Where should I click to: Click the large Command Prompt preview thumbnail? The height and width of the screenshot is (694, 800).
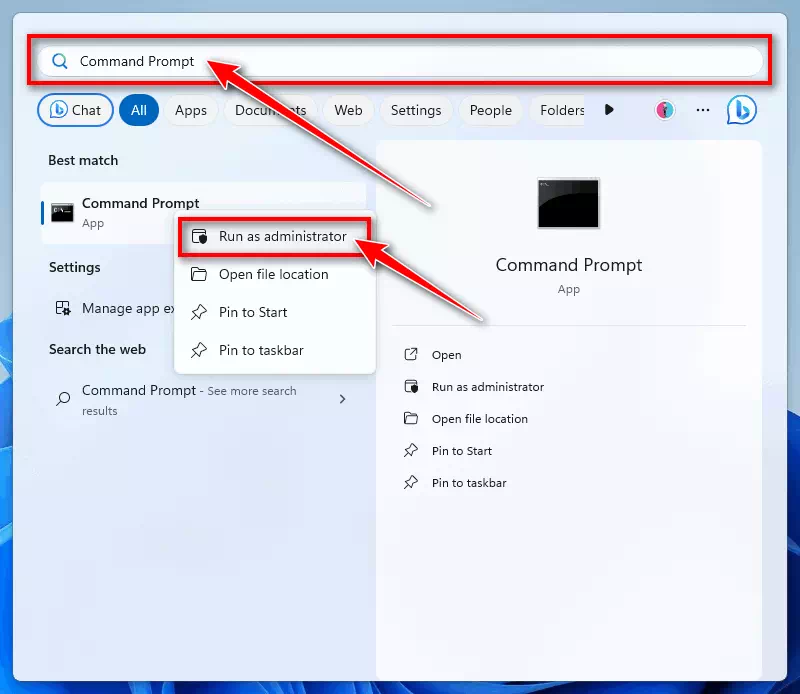pos(568,204)
